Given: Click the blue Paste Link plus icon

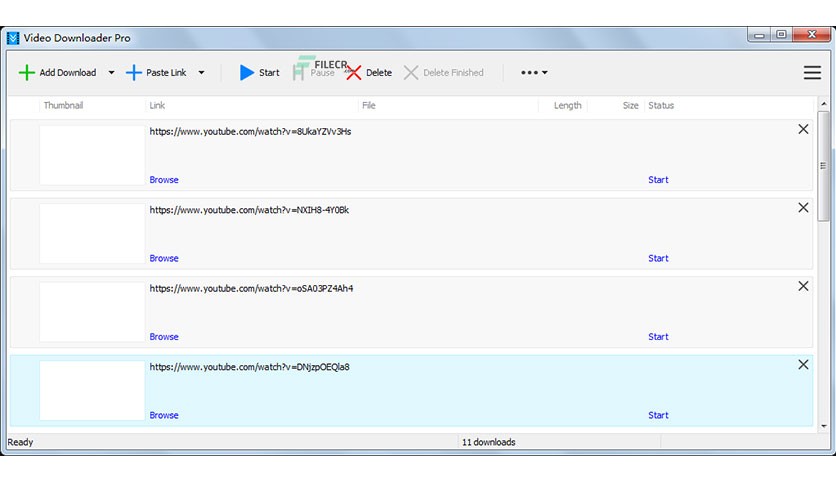Looking at the screenshot, I should 133,72.
